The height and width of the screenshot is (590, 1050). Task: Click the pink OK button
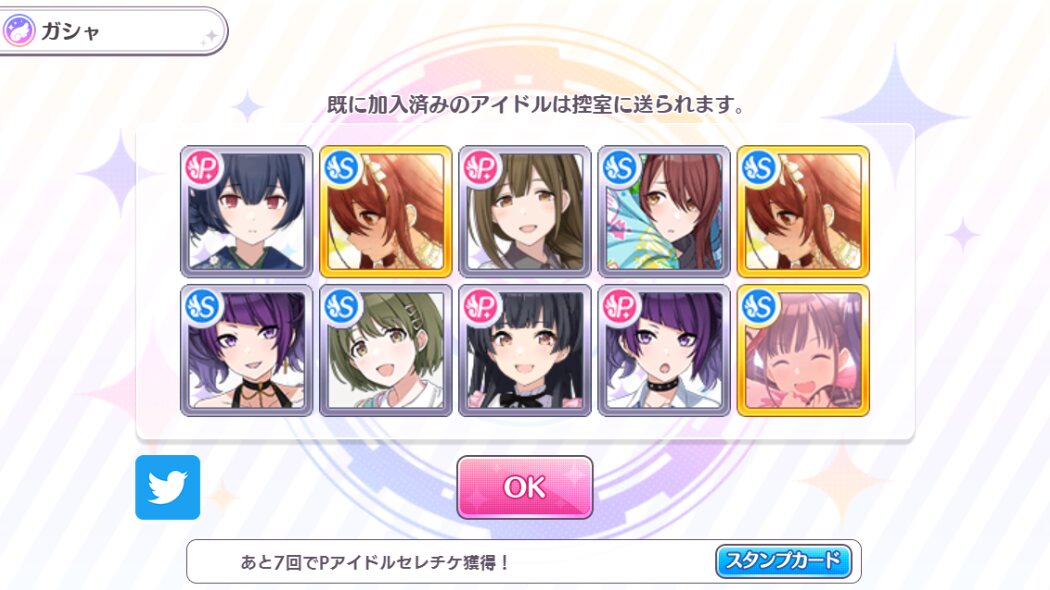point(524,487)
